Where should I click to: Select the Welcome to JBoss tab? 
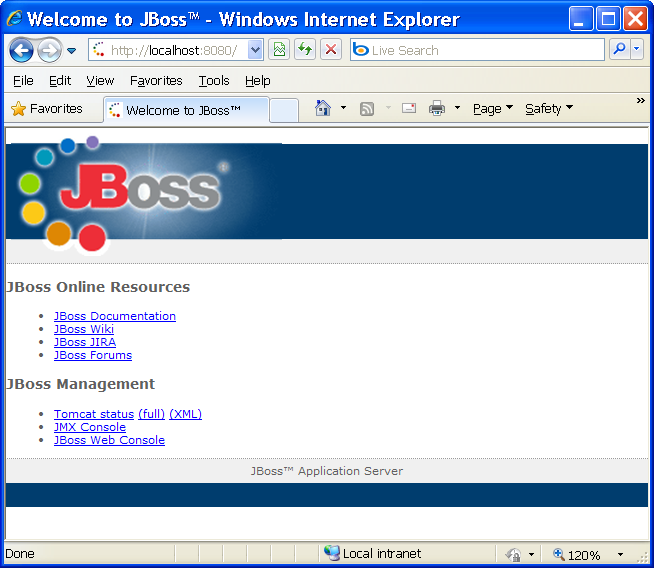click(x=185, y=110)
